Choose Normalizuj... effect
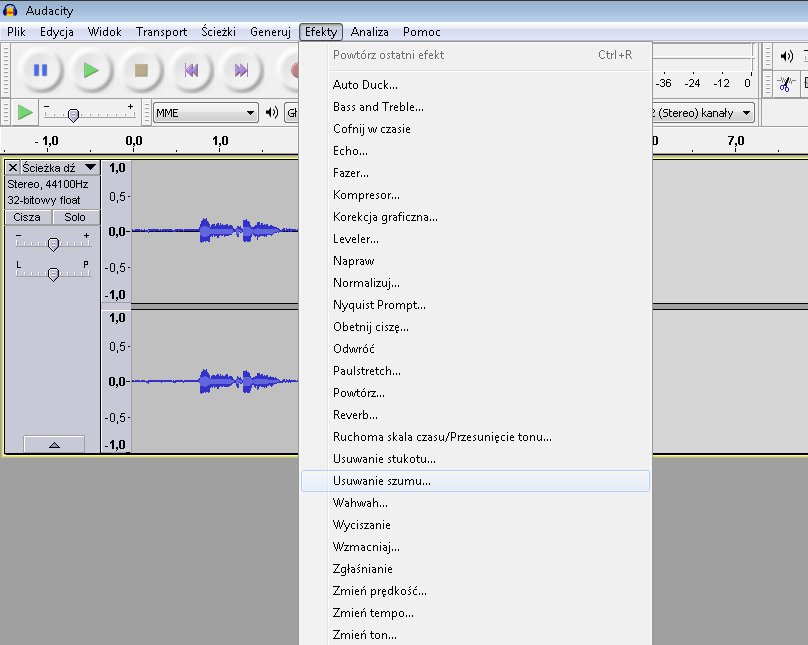Viewport: 808px width, 645px height. point(475,283)
